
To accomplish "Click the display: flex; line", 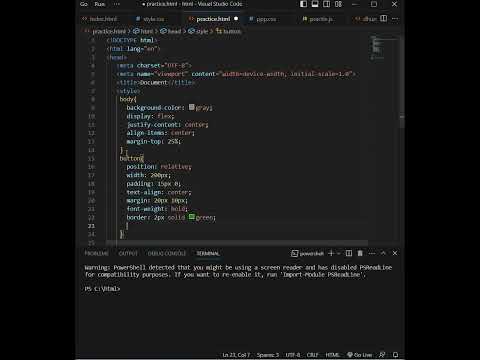I will point(150,116).
